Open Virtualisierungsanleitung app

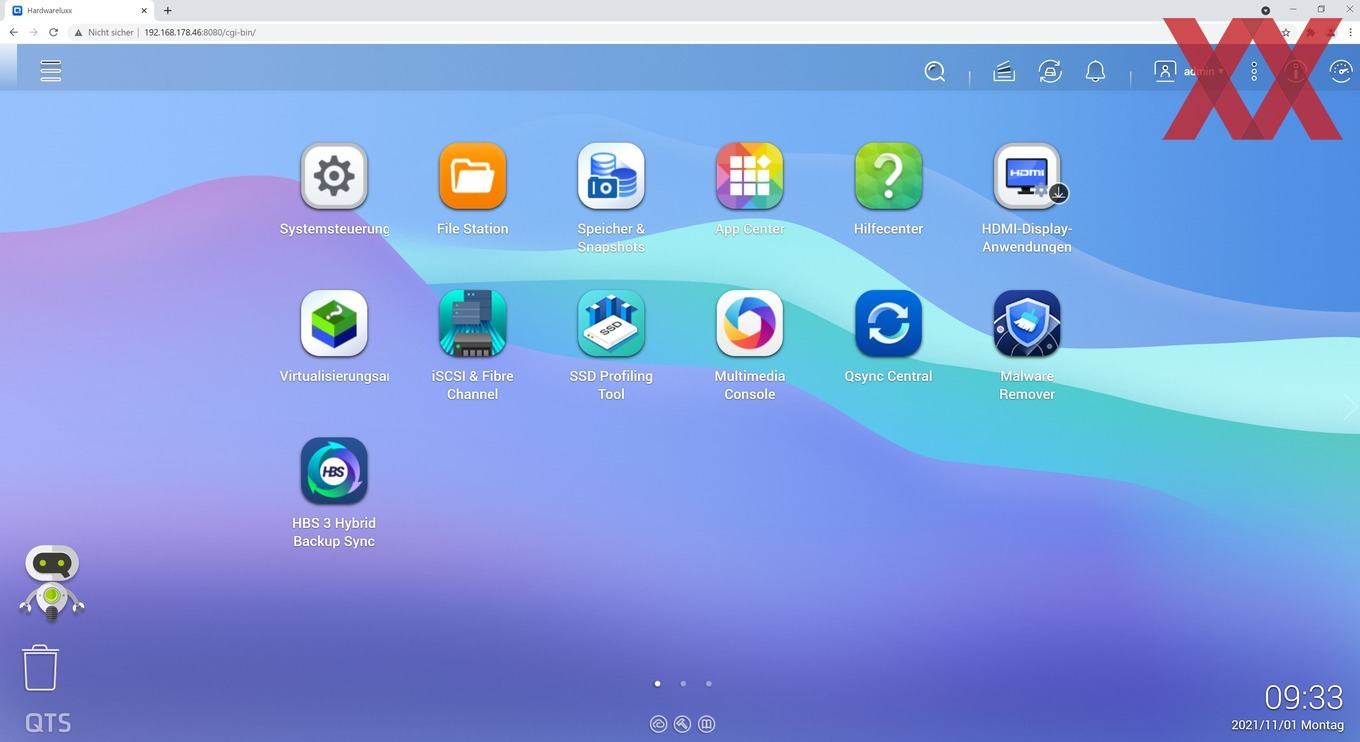point(334,324)
